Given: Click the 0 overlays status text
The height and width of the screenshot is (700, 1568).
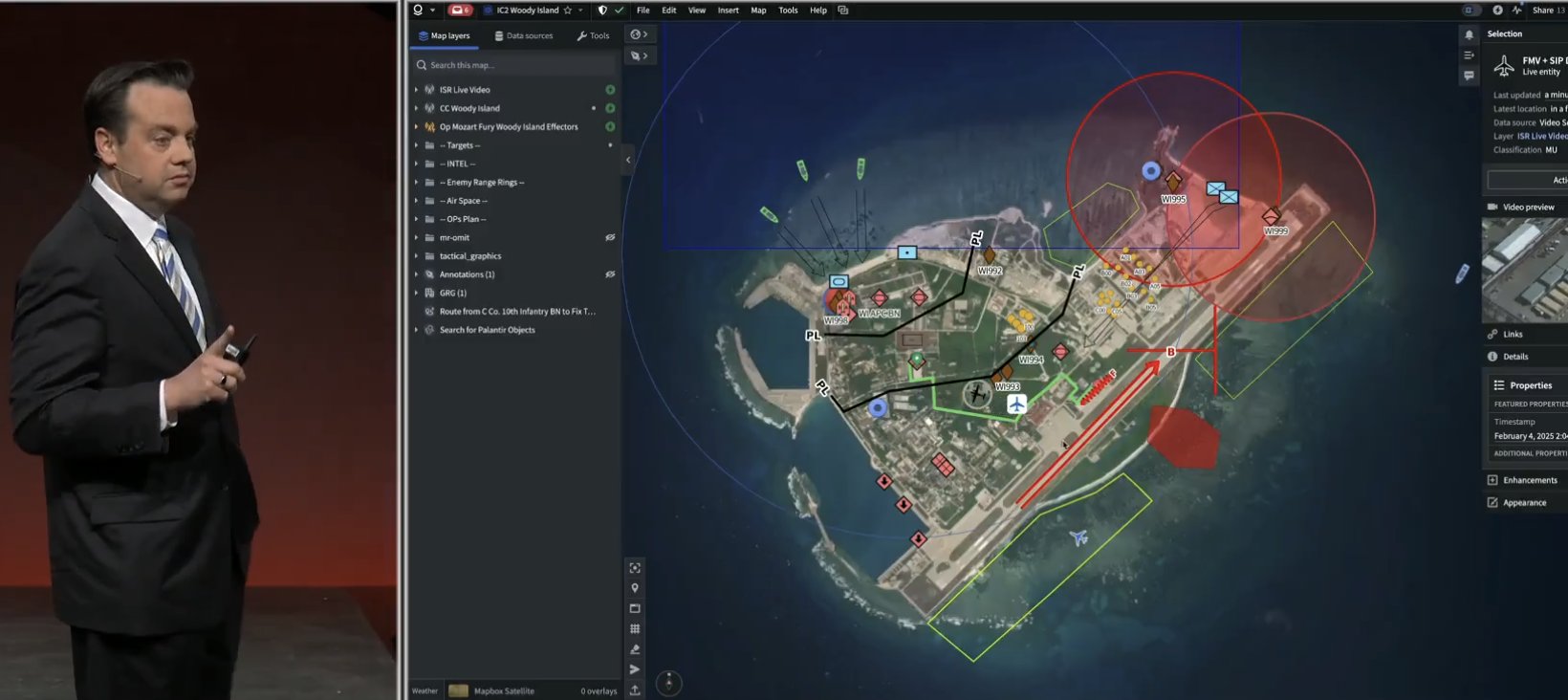Looking at the screenshot, I should pos(599,690).
